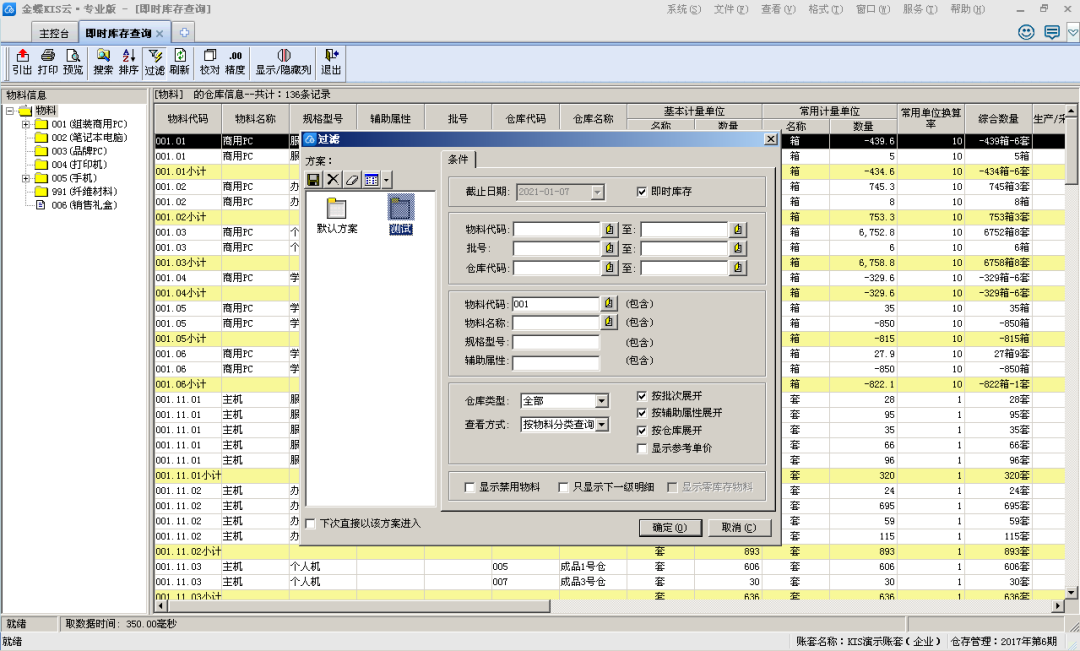Open the 截止日期 date dropdown

click(597, 192)
